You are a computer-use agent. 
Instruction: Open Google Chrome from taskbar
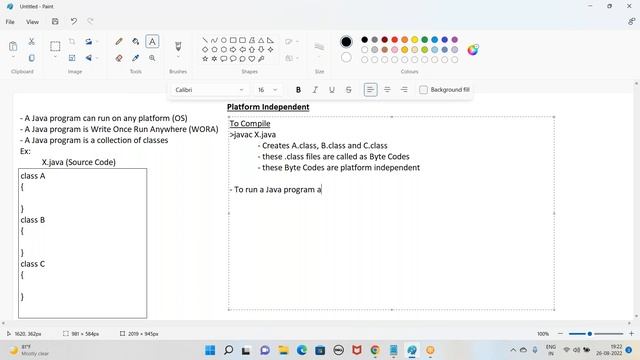point(375,350)
